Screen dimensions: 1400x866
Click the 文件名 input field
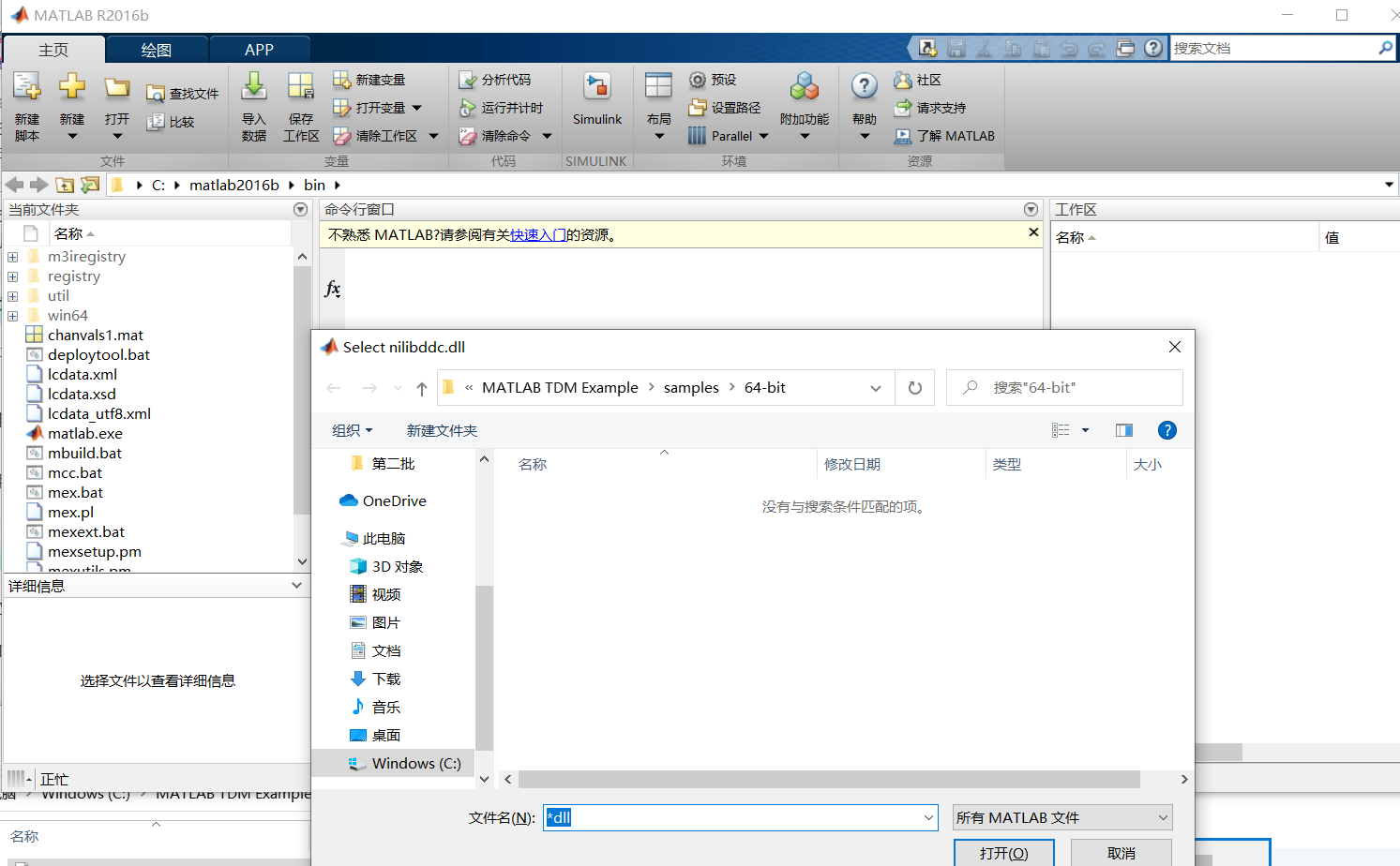[x=740, y=817]
